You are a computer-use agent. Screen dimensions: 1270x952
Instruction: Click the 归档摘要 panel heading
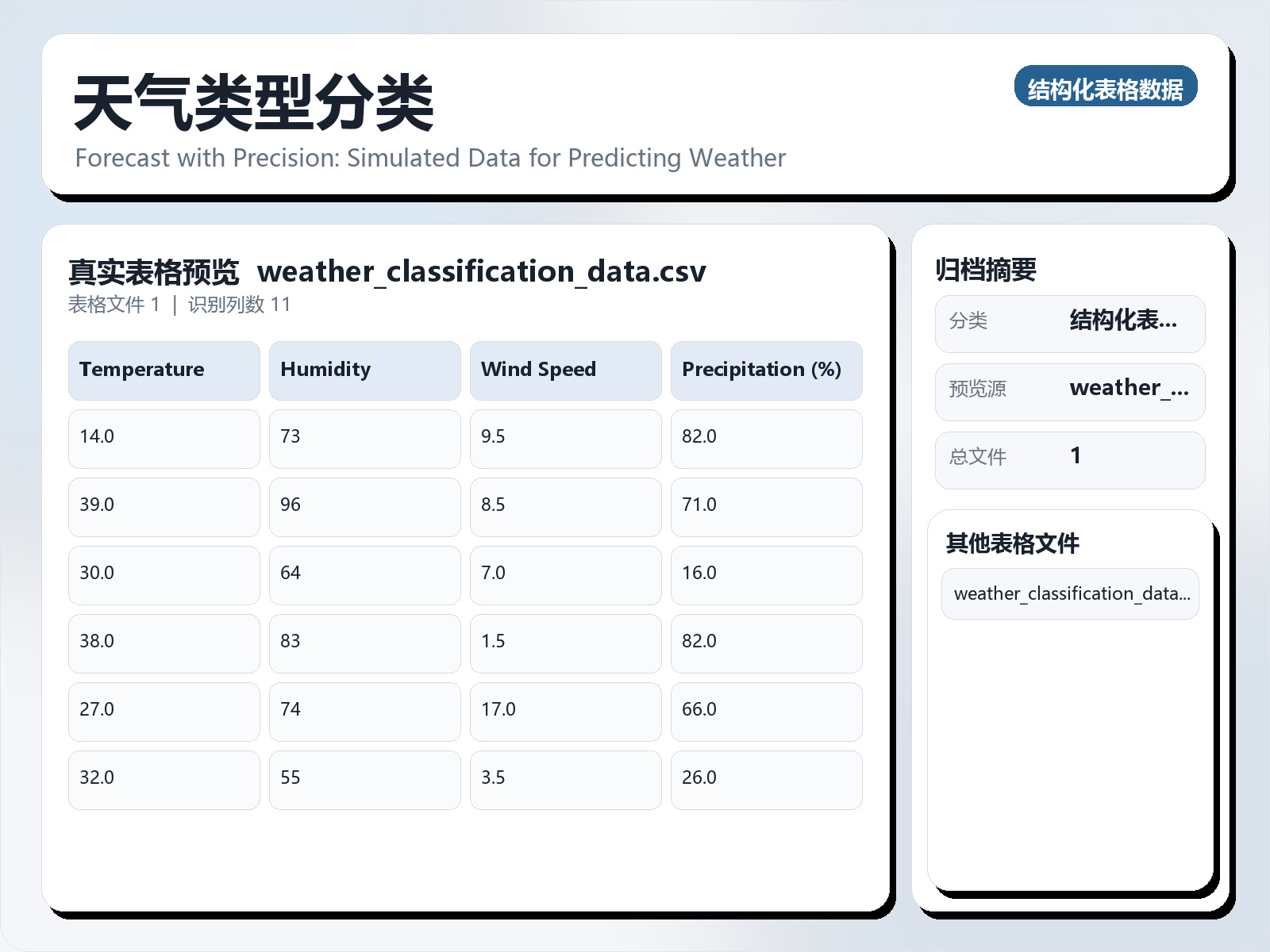(x=986, y=271)
